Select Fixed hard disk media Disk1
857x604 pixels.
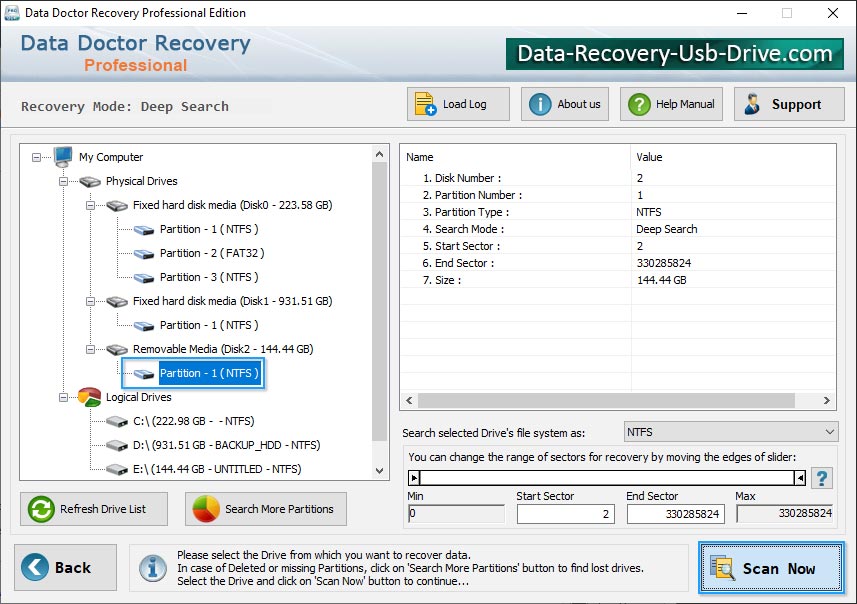(x=232, y=302)
